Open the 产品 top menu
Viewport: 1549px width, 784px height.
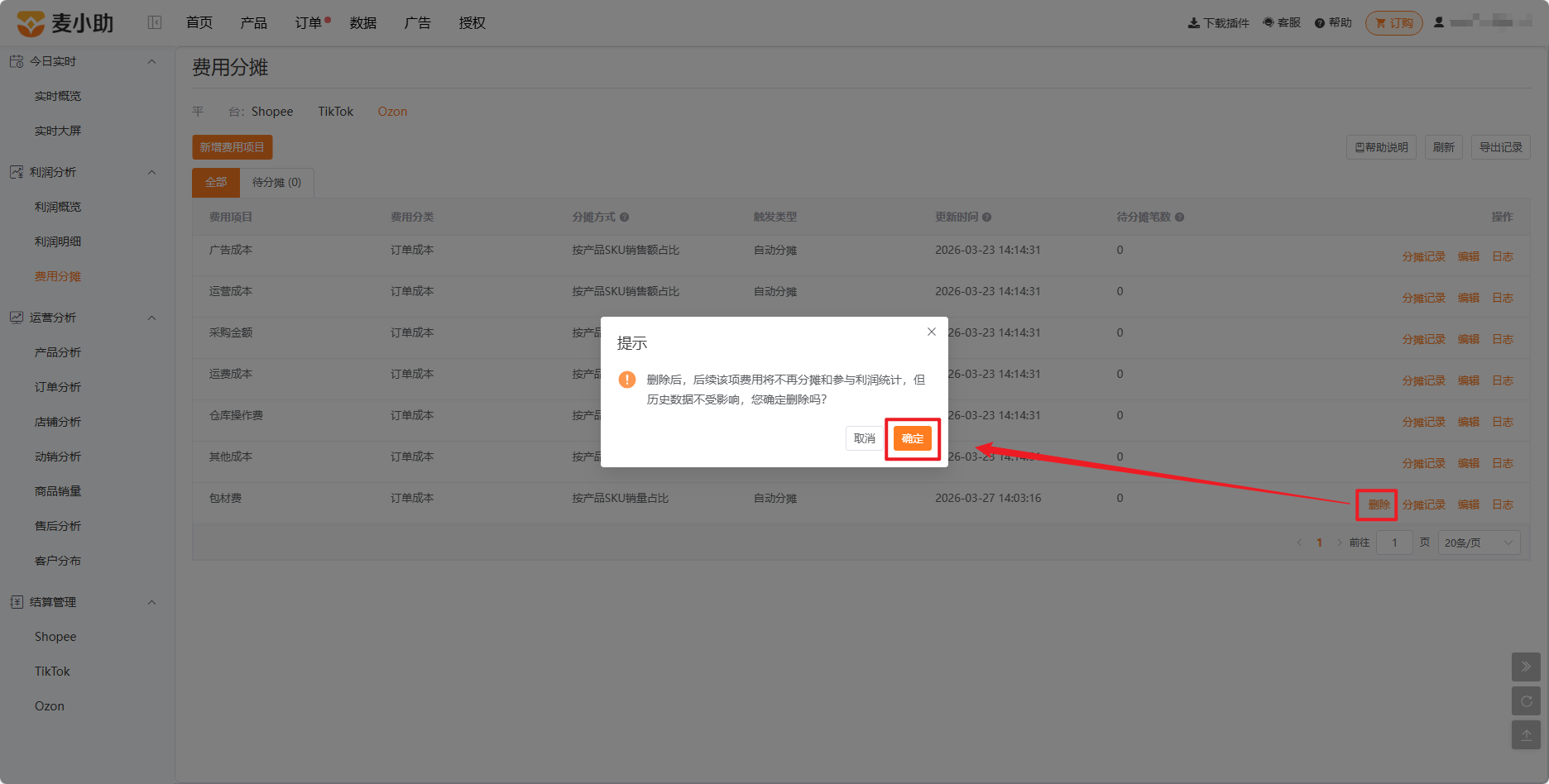coord(254,23)
